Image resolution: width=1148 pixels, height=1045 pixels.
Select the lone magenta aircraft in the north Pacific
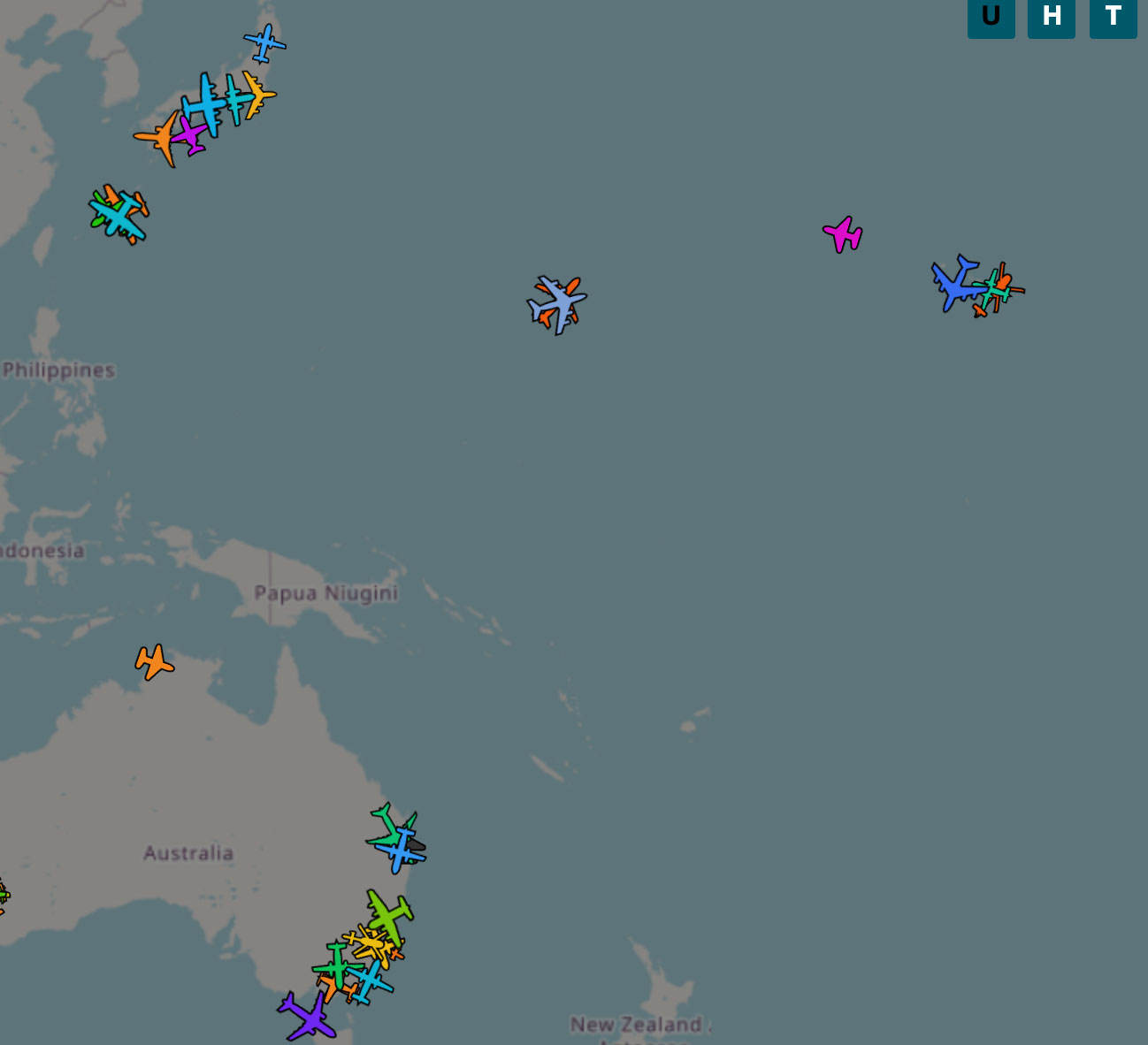(844, 234)
